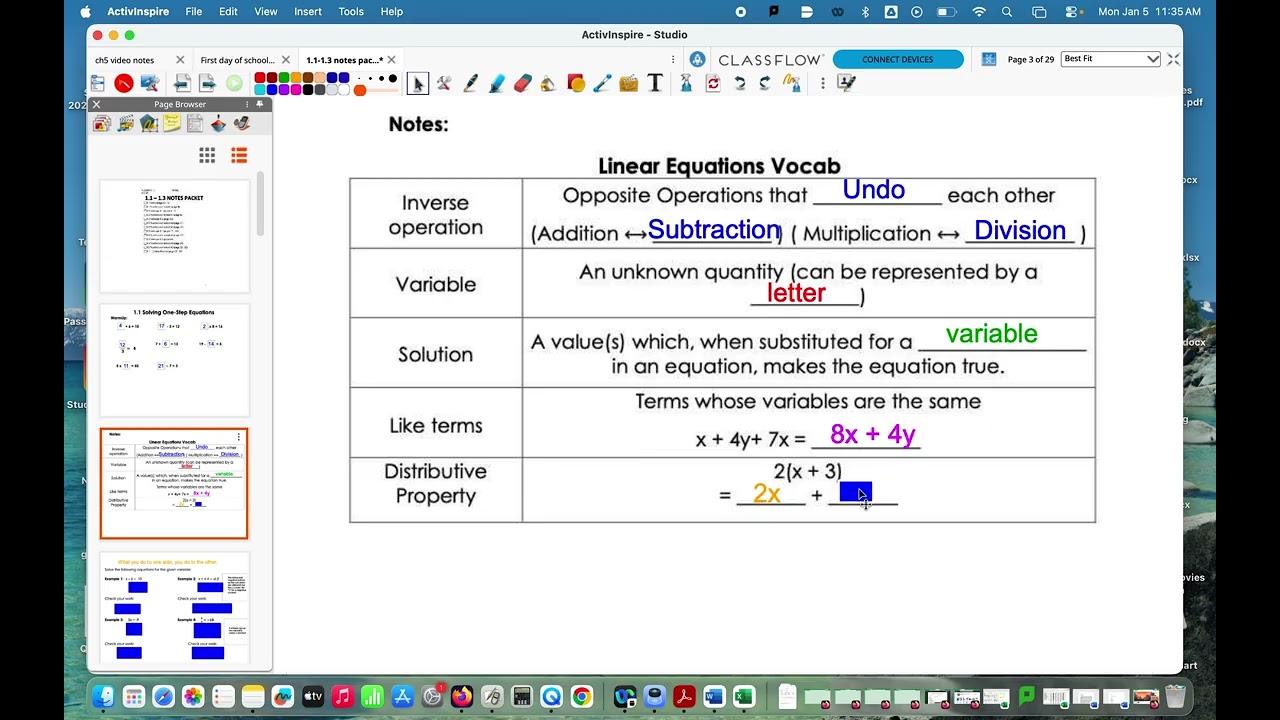Close the Page Browser panel
The height and width of the screenshot is (720, 1280).
click(x=96, y=104)
